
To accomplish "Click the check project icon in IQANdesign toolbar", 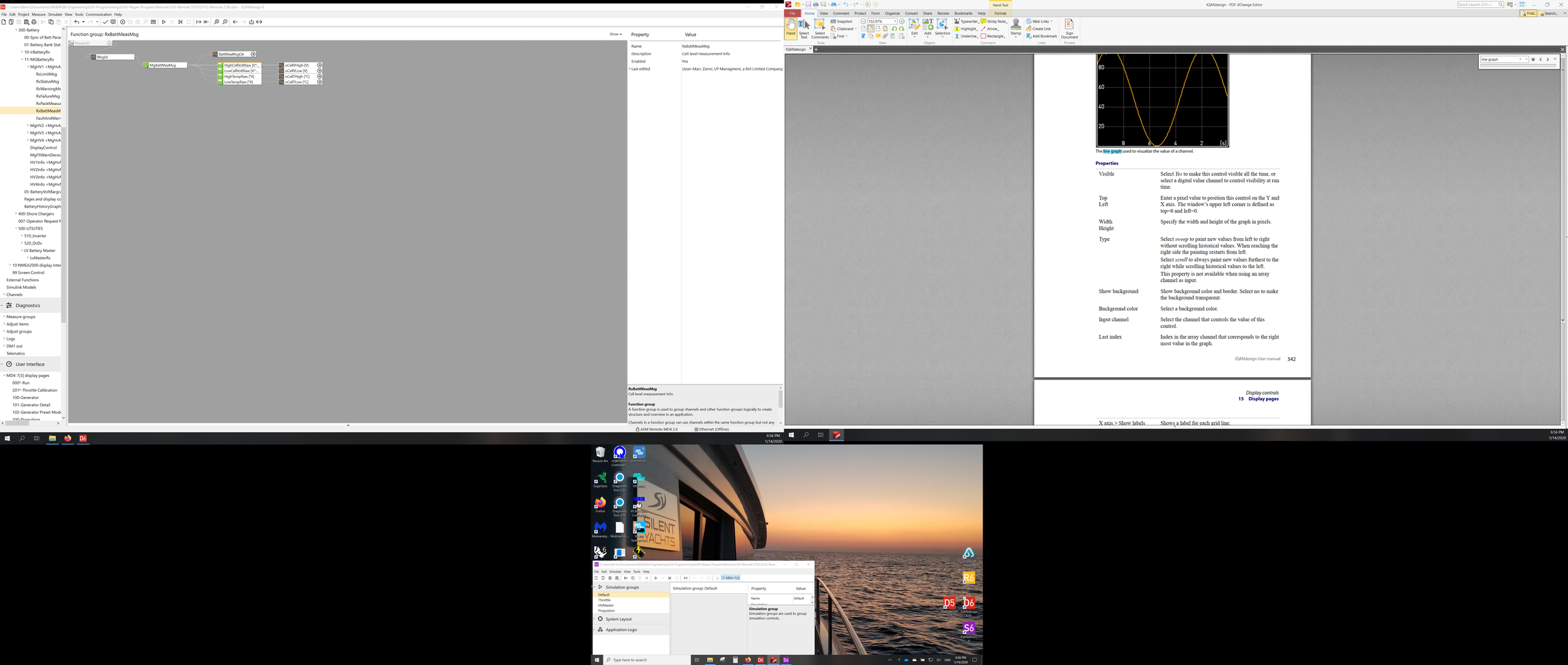I will 105,22.
